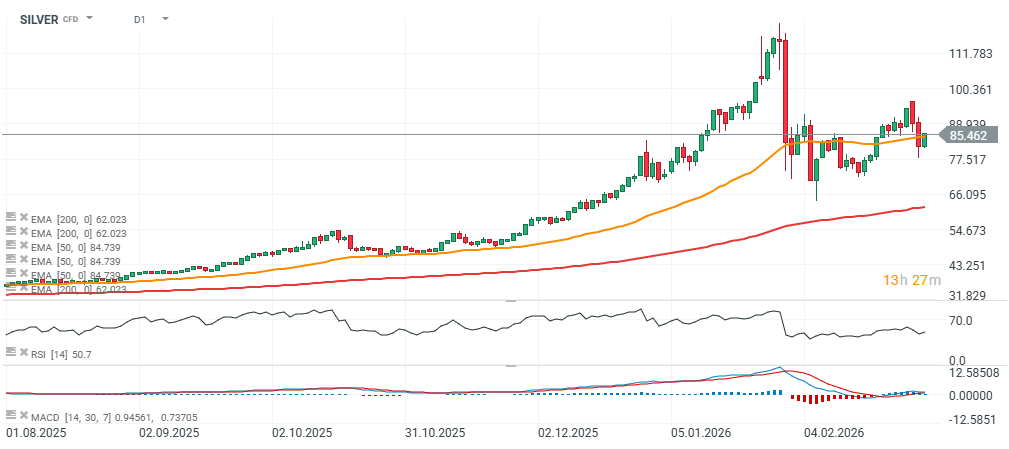Open the D1 timeframe dropdown arrow

pyautogui.click(x=164, y=18)
